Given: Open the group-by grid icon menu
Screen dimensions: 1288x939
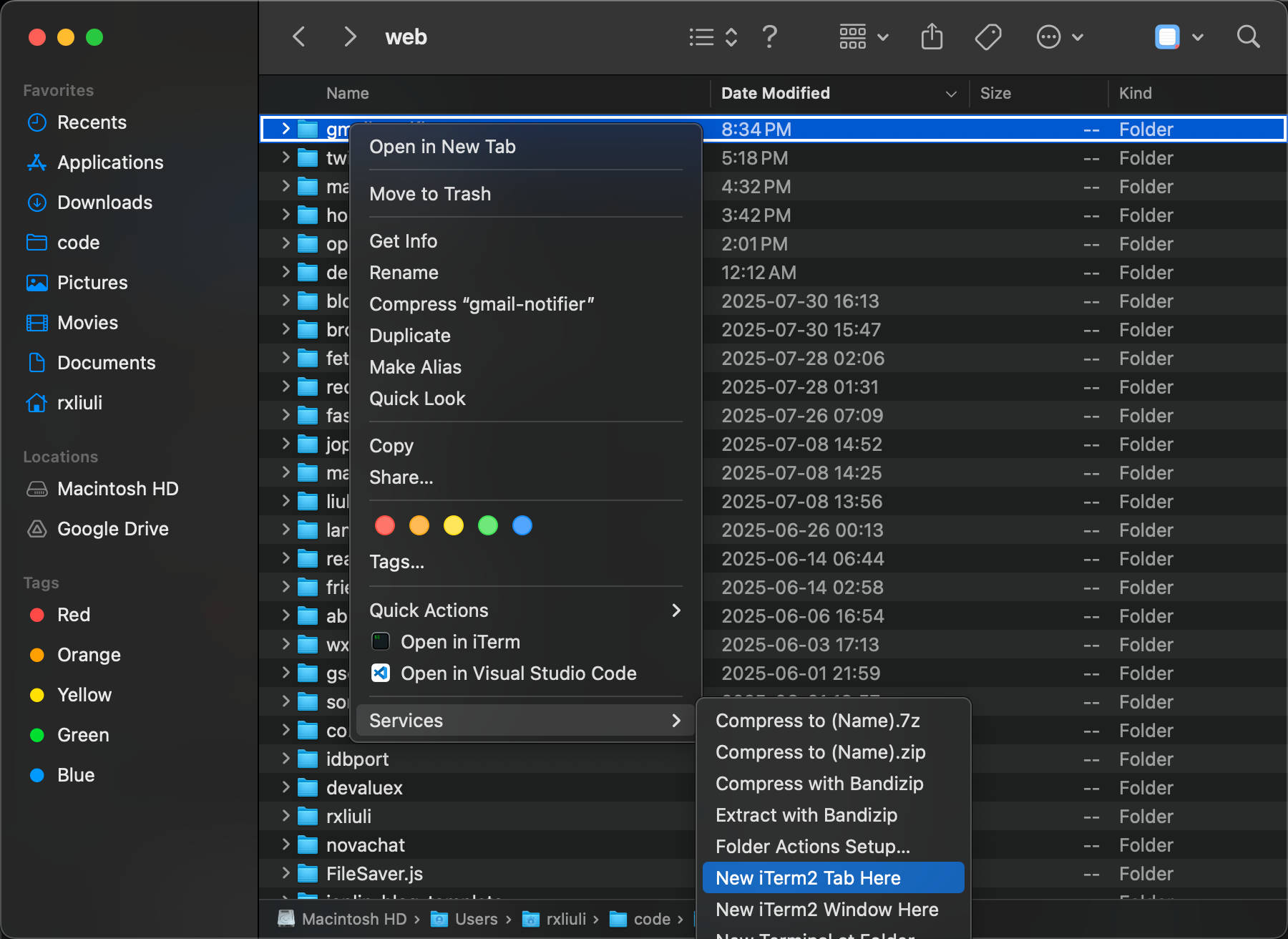Looking at the screenshot, I should pos(864,37).
